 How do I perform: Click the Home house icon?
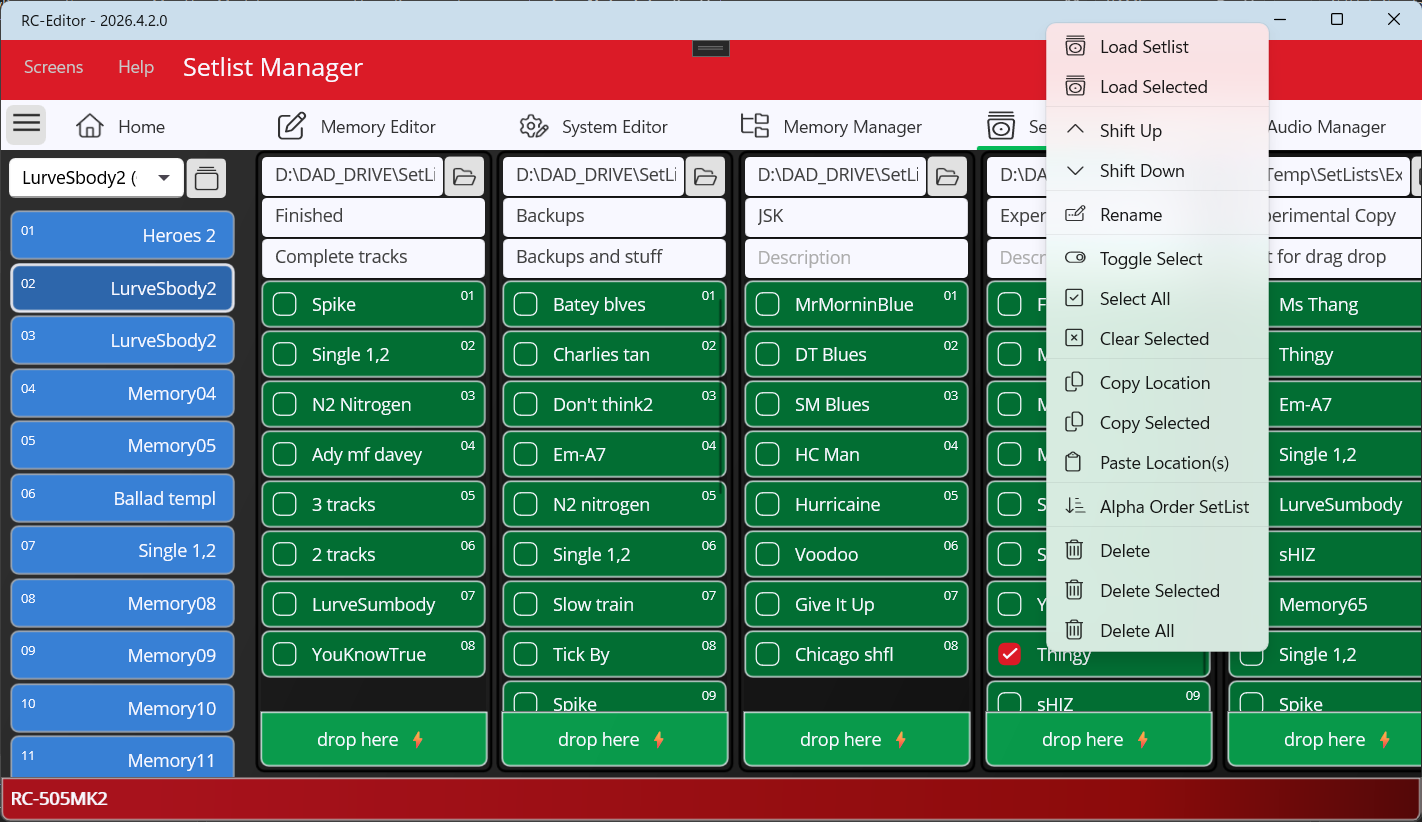coord(90,126)
